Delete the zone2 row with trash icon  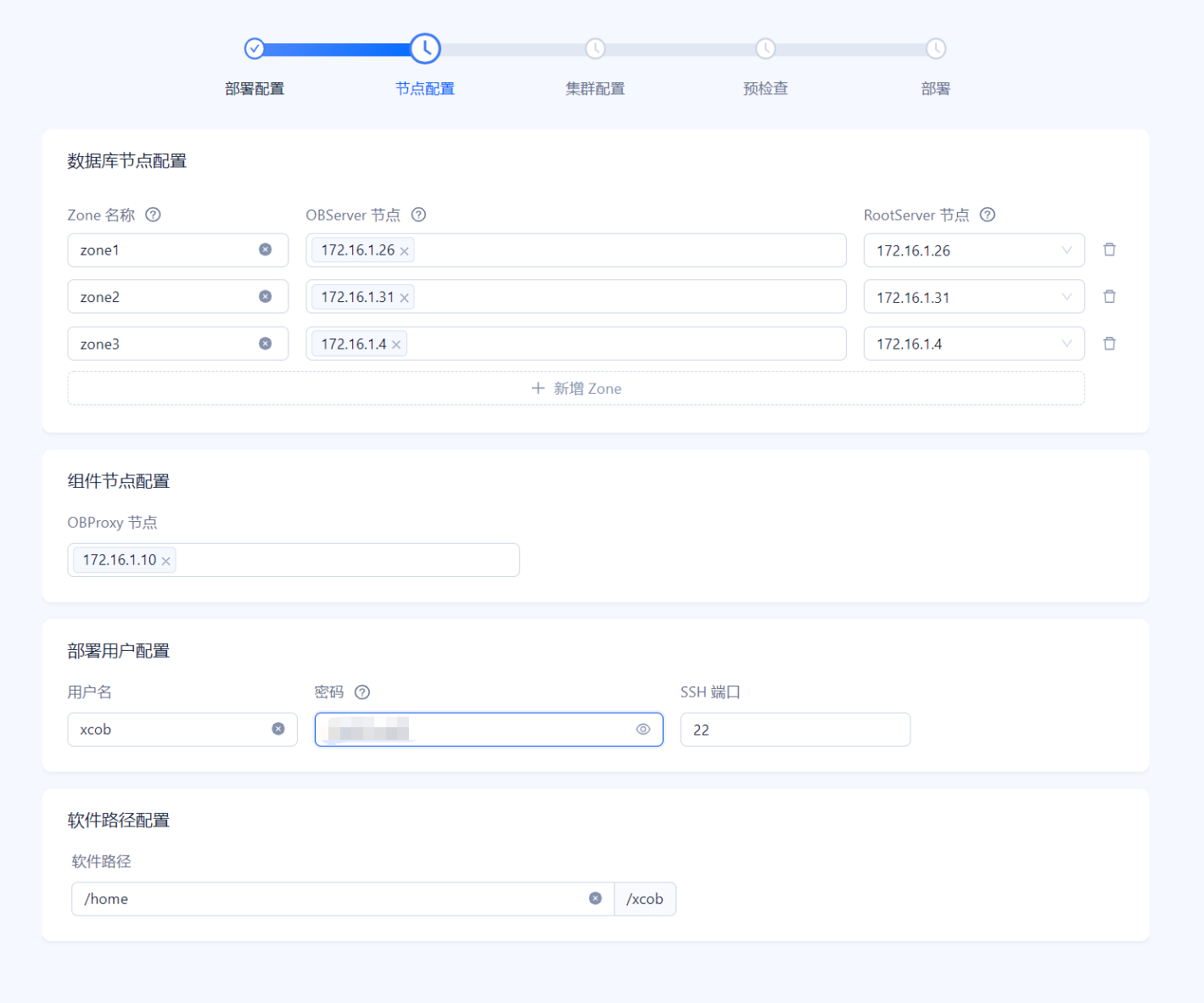tap(1109, 297)
